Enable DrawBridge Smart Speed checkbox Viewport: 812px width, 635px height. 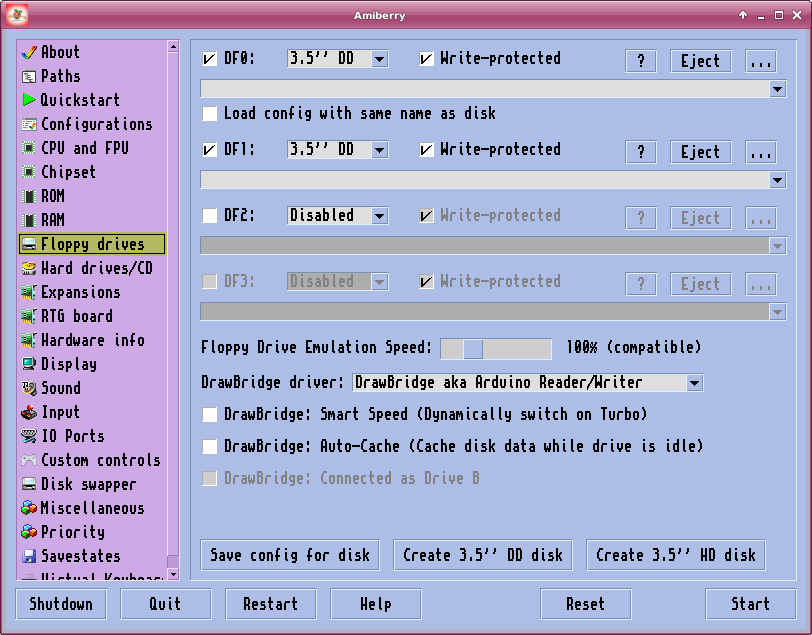click(x=210, y=414)
